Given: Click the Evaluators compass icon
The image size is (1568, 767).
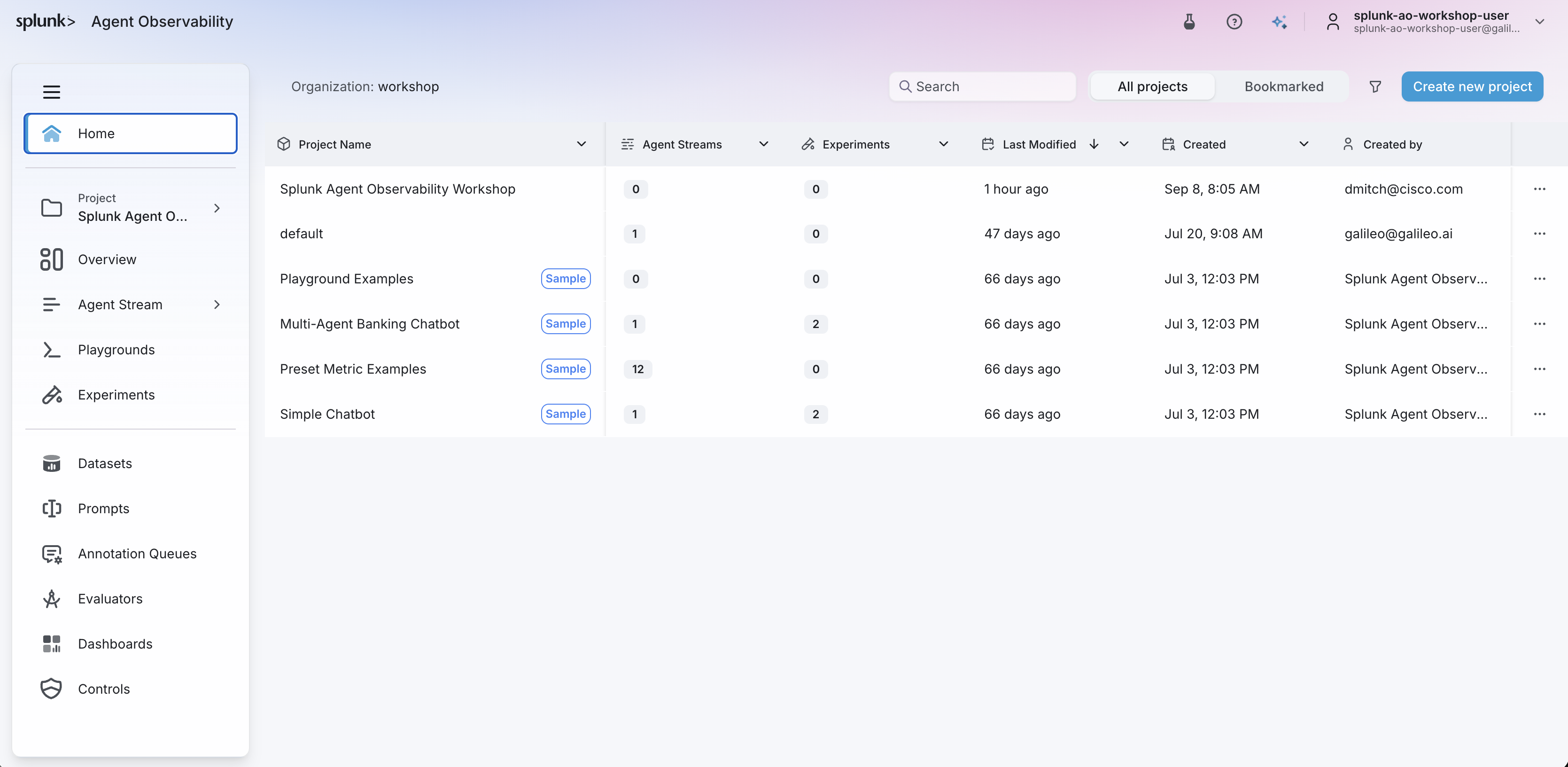Looking at the screenshot, I should click(x=52, y=599).
